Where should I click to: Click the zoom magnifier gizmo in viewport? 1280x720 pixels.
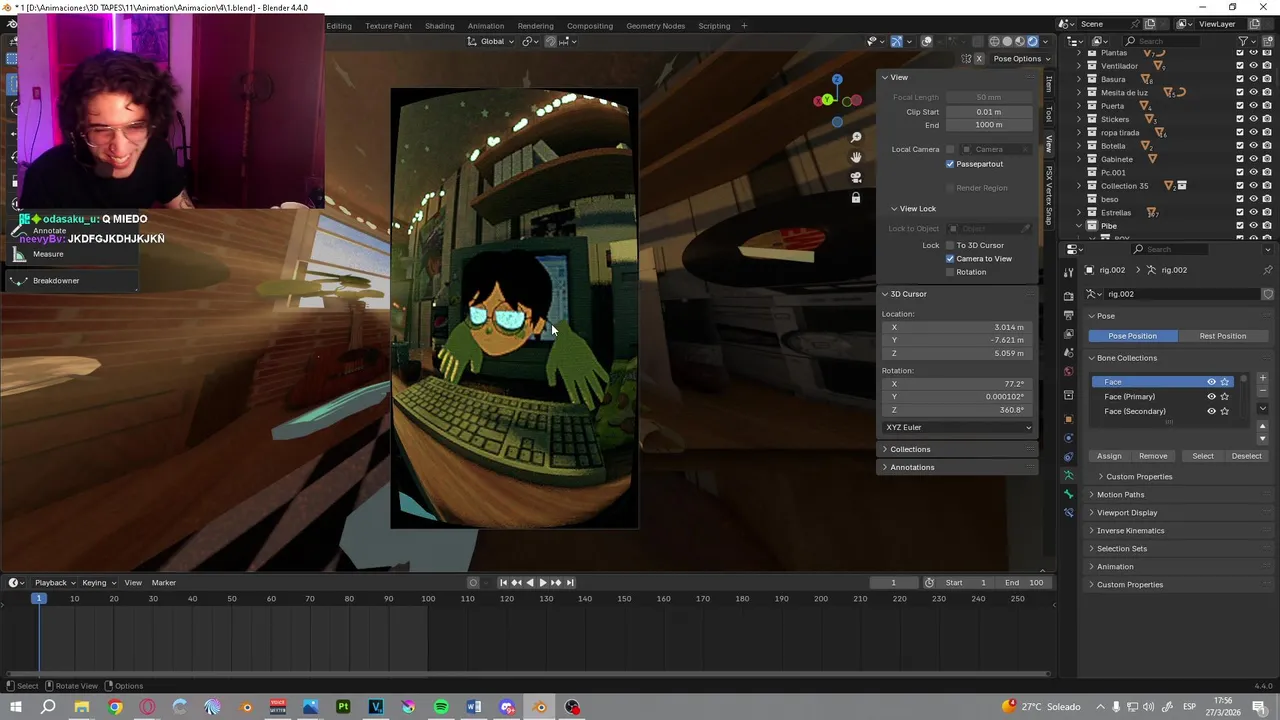coord(856,137)
